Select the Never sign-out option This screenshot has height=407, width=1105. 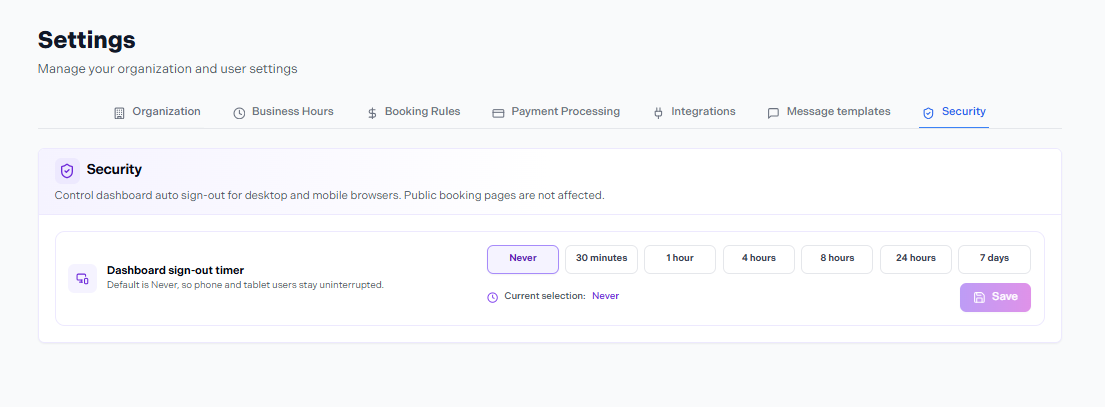click(x=523, y=259)
